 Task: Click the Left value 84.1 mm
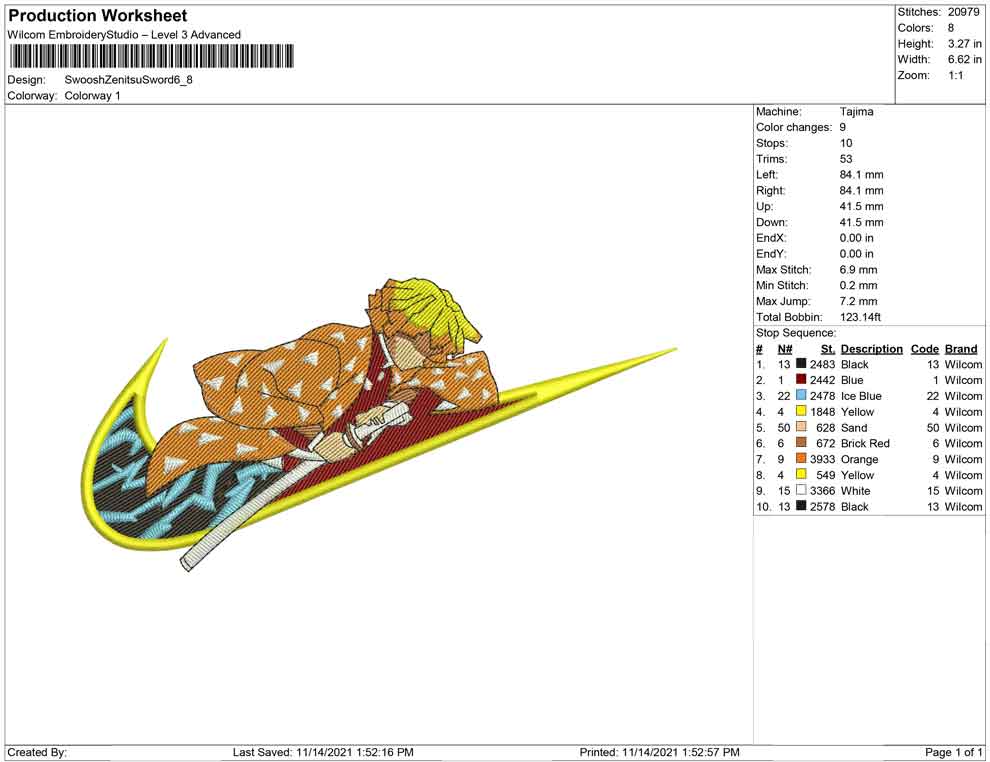point(861,175)
